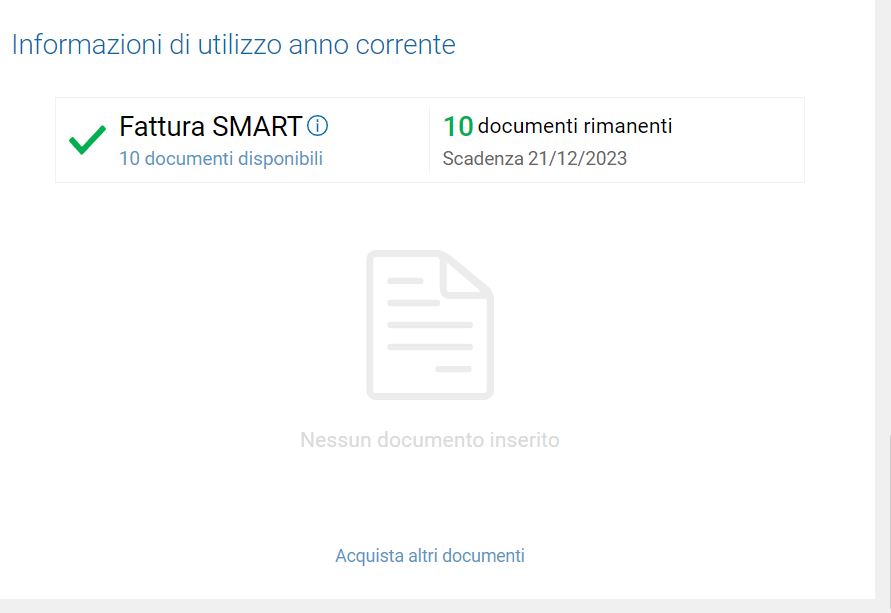Viewport: 891px width, 613px height.
Task: Click the green checkmark beside Fattura SMART
Action: point(87,140)
